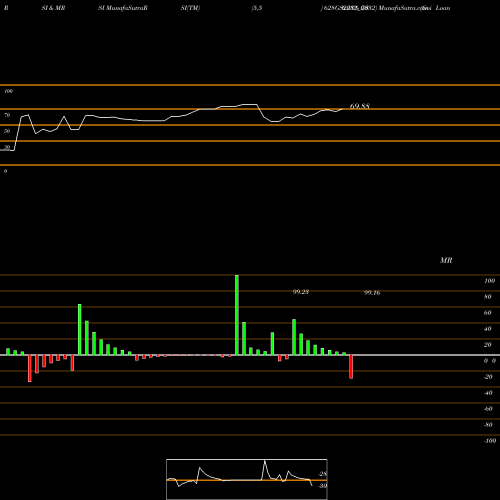Click the -40 label on the MR axis
The height and width of the screenshot is (500, 500).
488,393
